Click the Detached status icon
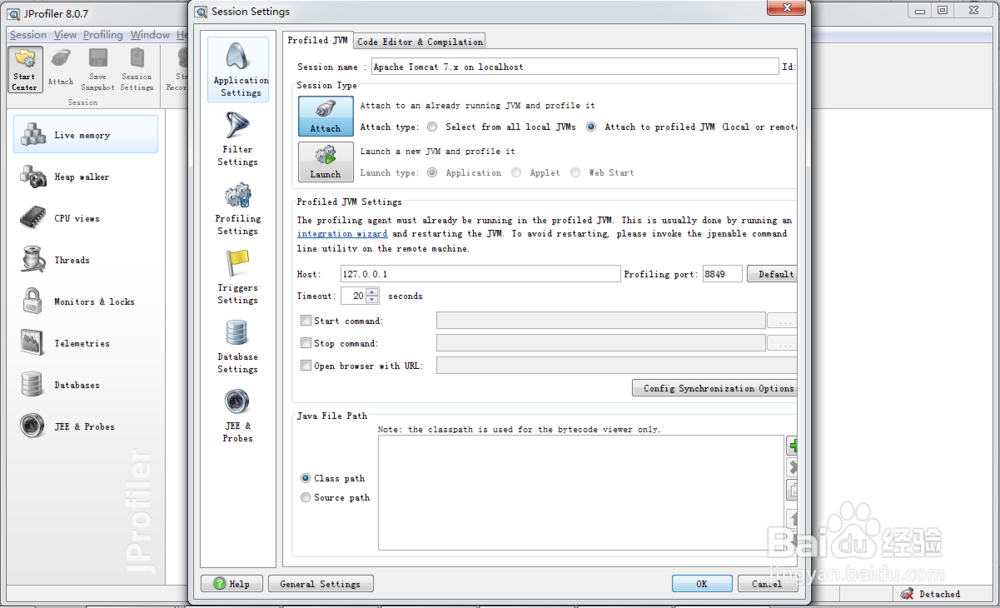This screenshot has height=608, width=1000. 906,594
